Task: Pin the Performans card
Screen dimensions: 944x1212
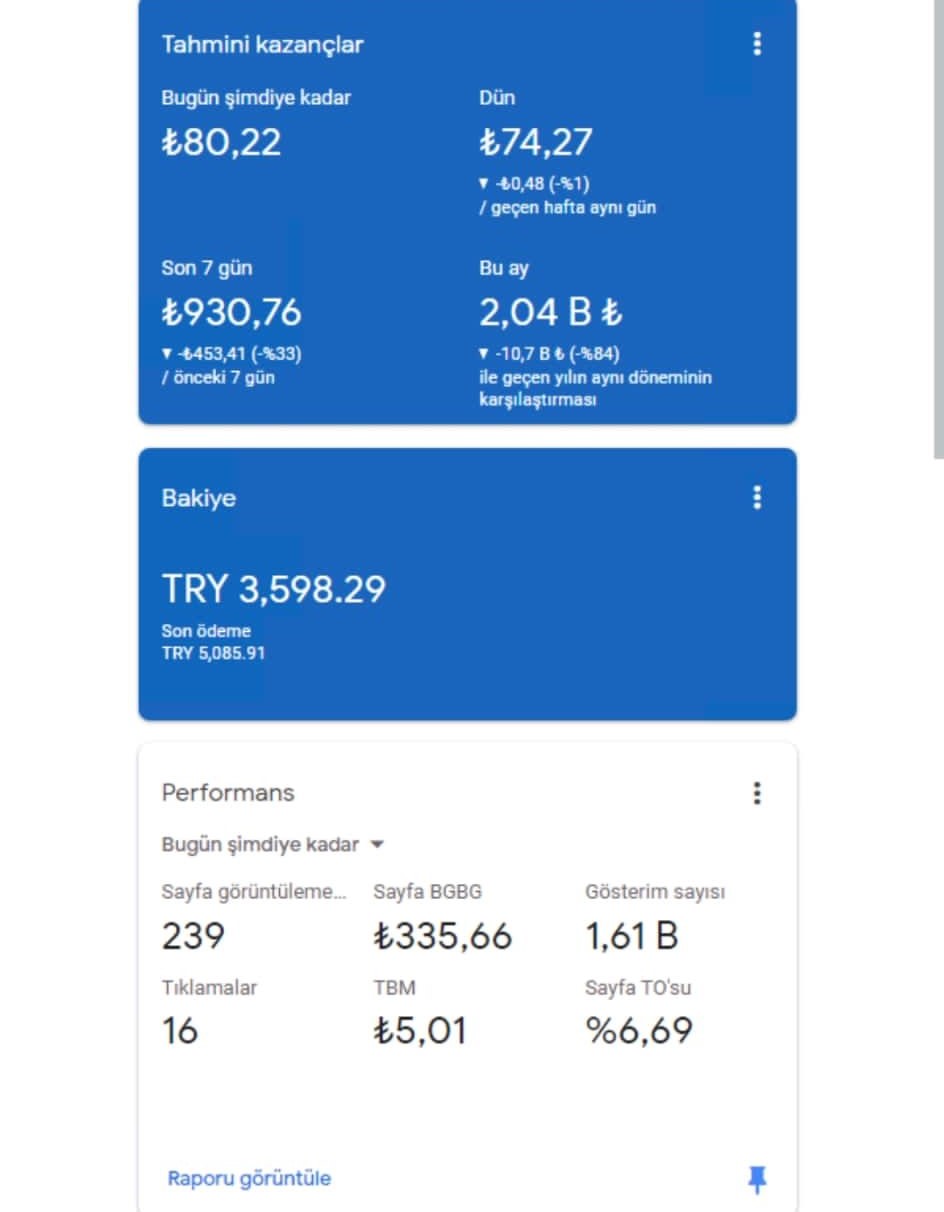Action: pyautogui.click(x=757, y=1180)
